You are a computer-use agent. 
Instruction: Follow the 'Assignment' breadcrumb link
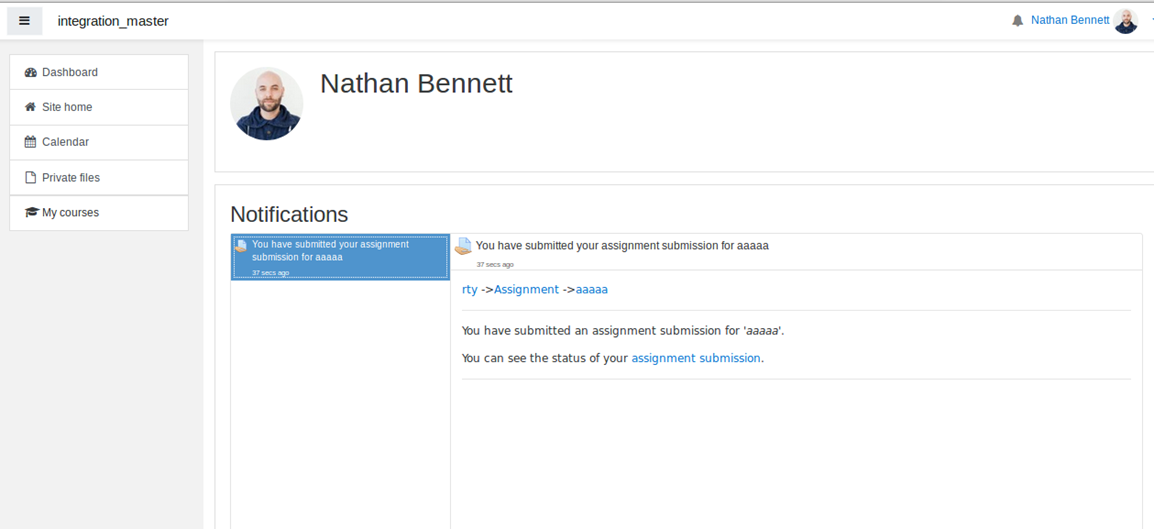point(526,290)
